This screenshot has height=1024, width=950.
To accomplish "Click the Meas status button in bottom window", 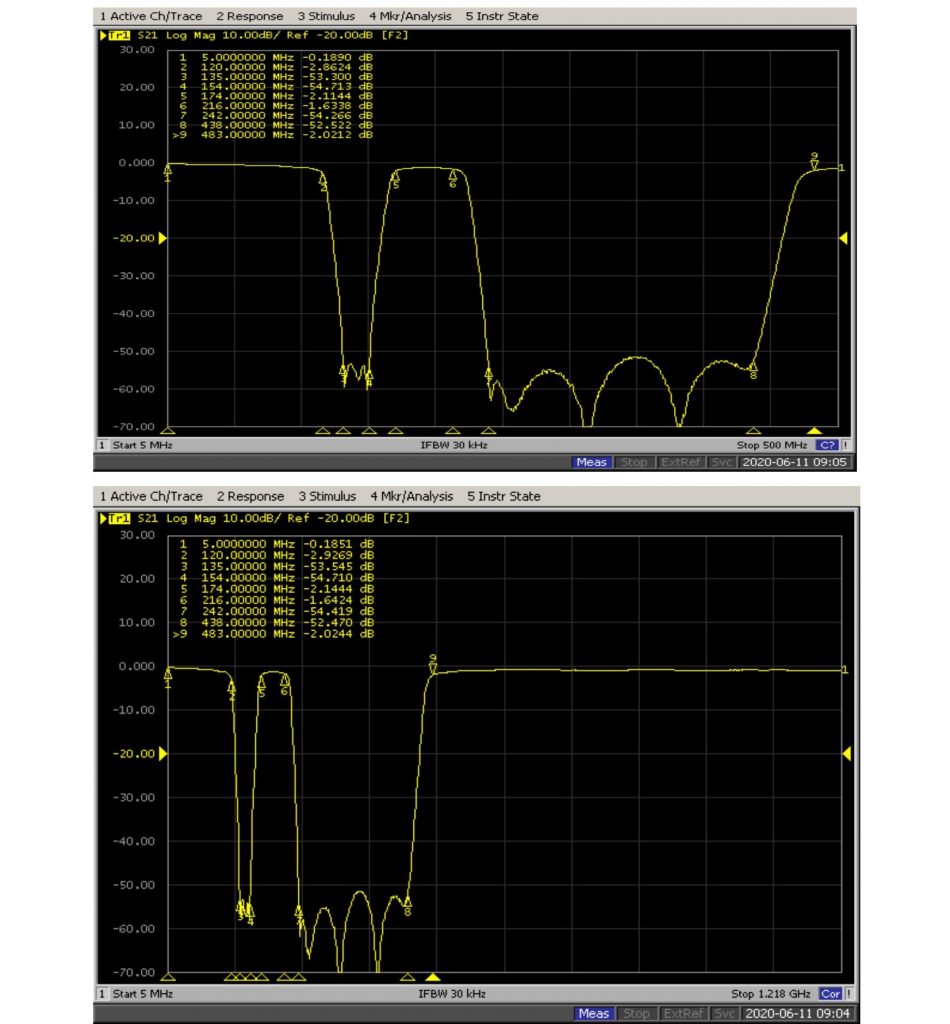I will click(593, 1013).
